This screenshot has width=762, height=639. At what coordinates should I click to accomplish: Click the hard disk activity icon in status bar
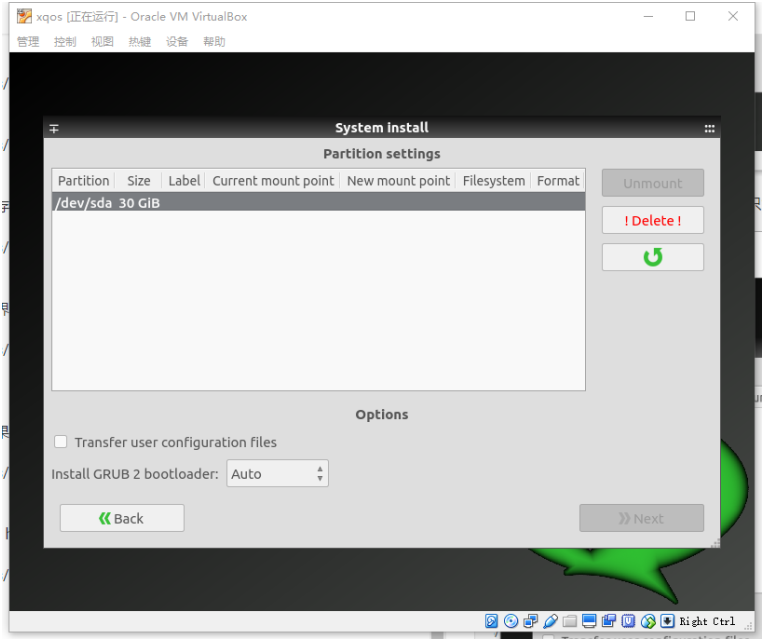[x=491, y=621]
